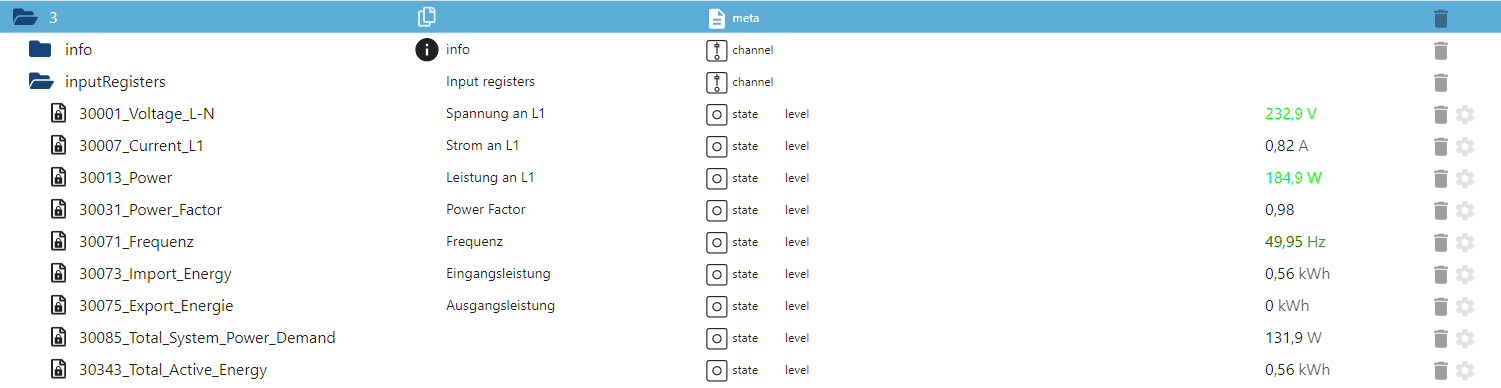This screenshot has width=1501, height=388.
Task: Select the 30007_Current_L1 tree entry
Action: [141, 146]
